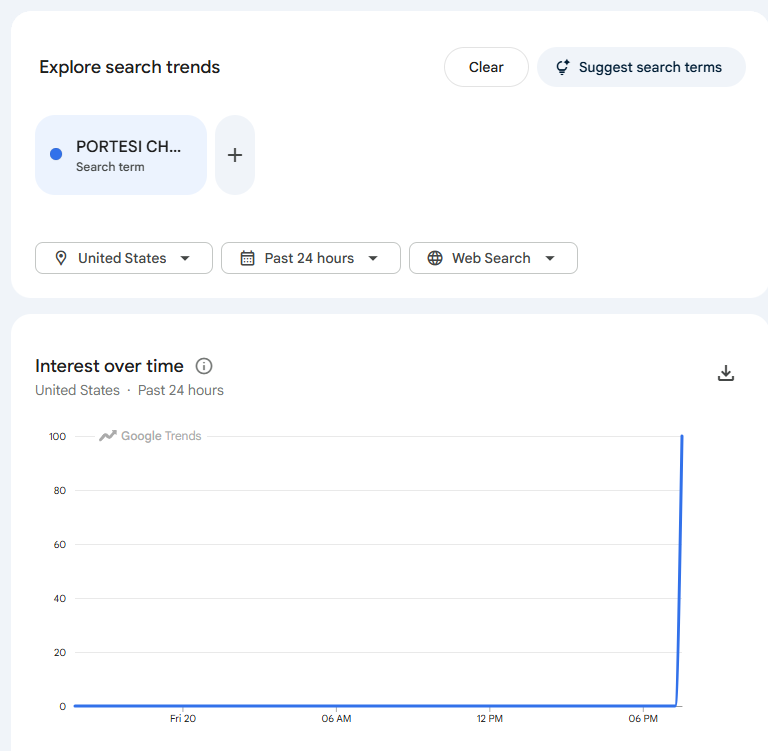Click the peak point of the trend line
Viewport: 768px width, 751px height.
point(682,436)
